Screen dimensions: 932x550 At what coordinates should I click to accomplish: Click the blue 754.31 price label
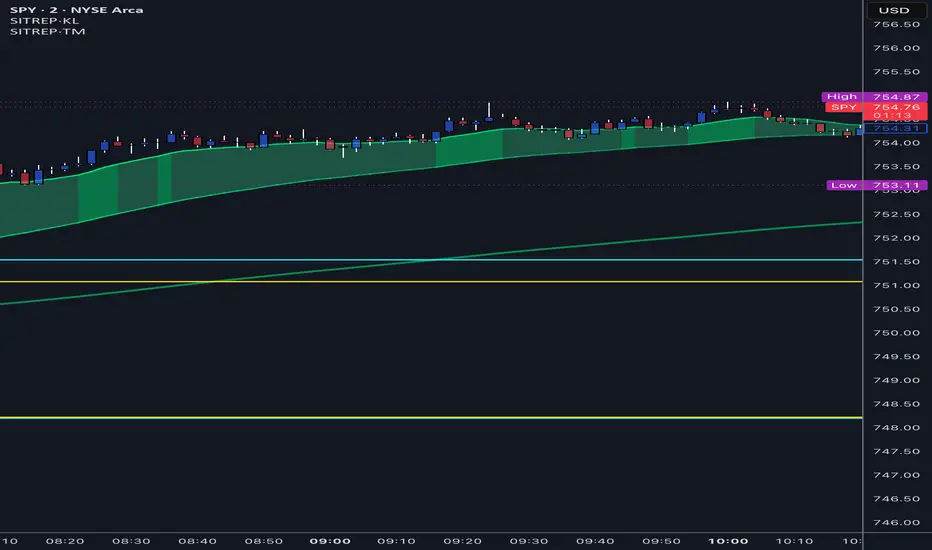895,128
